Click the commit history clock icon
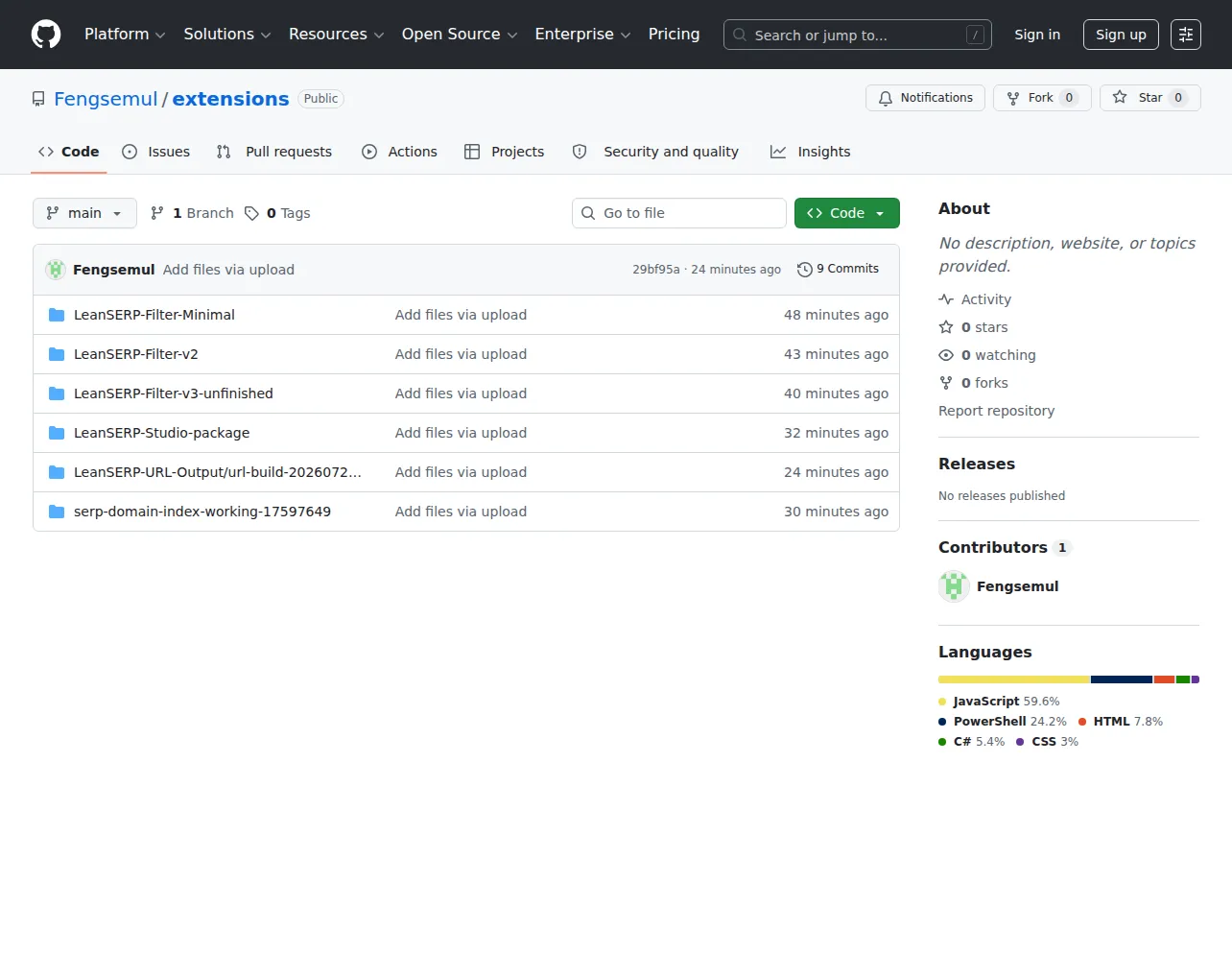The height and width of the screenshot is (977, 1232). point(805,270)
